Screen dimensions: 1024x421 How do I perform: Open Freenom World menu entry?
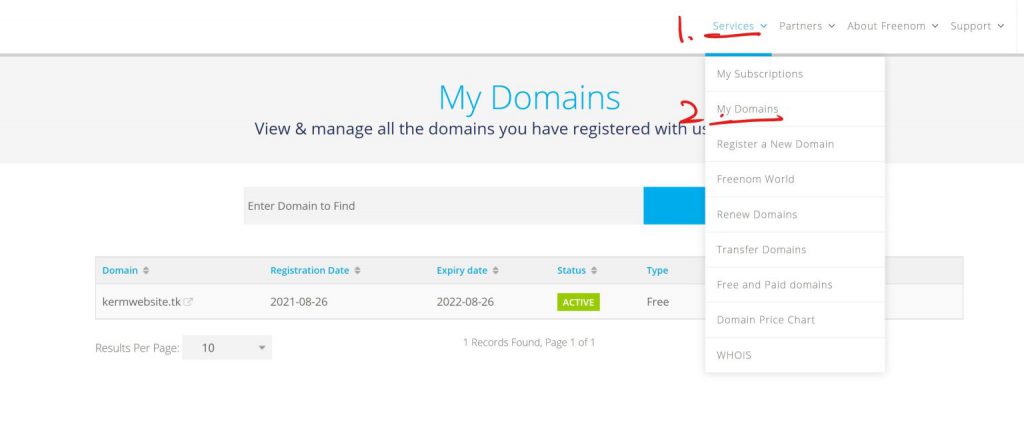[755, 179]
